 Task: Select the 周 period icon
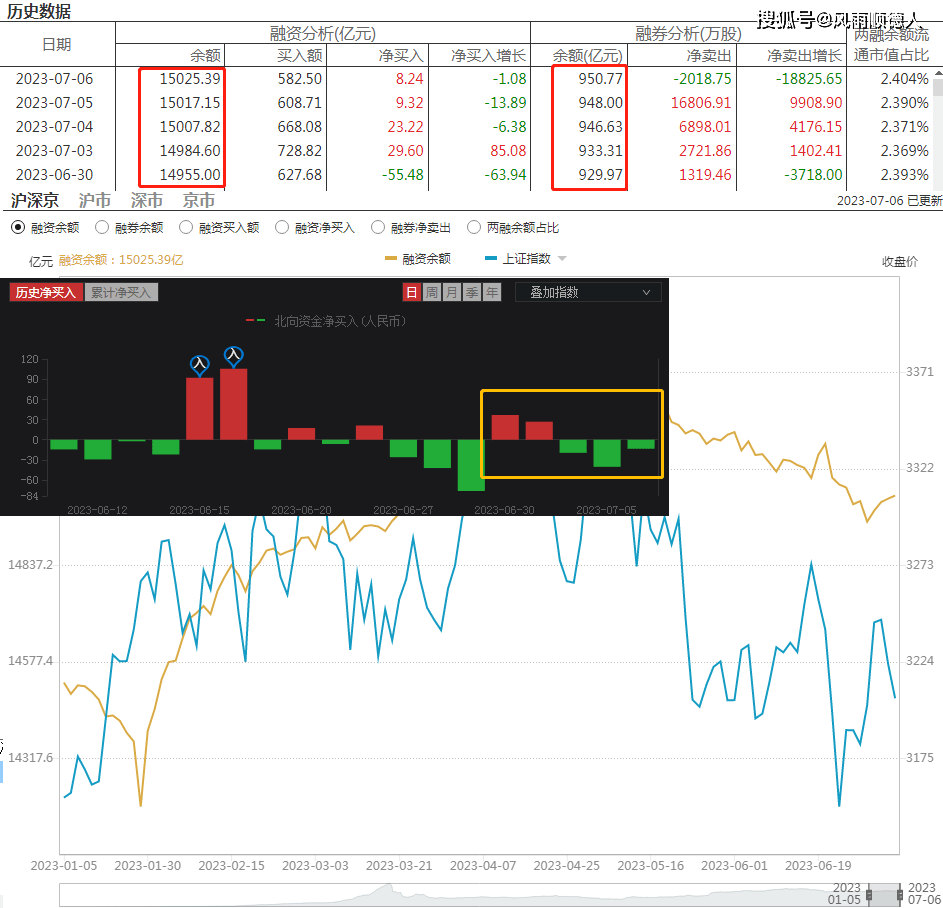click(431, 292)
